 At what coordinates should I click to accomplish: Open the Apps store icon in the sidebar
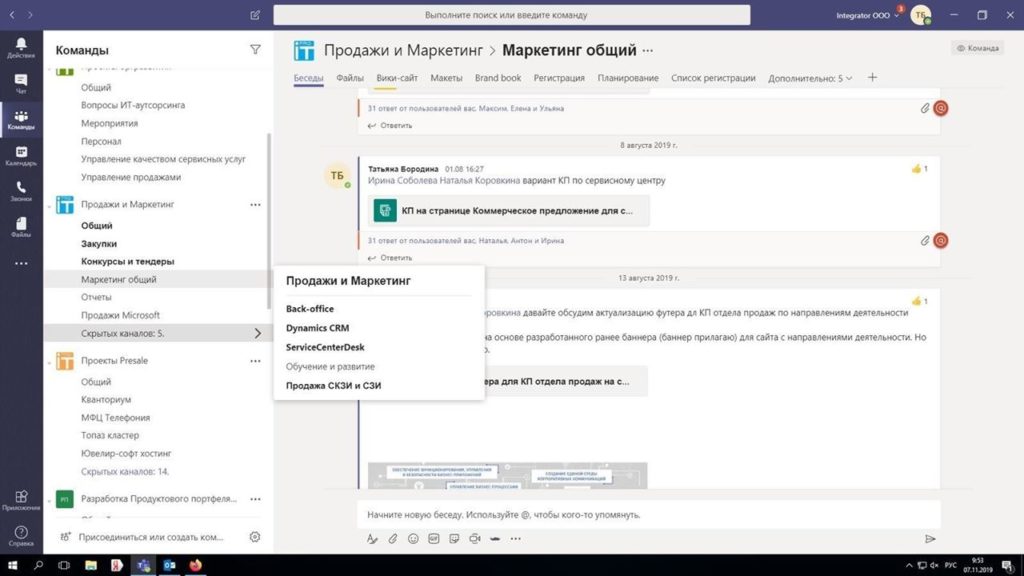click(x=21, y=500)
